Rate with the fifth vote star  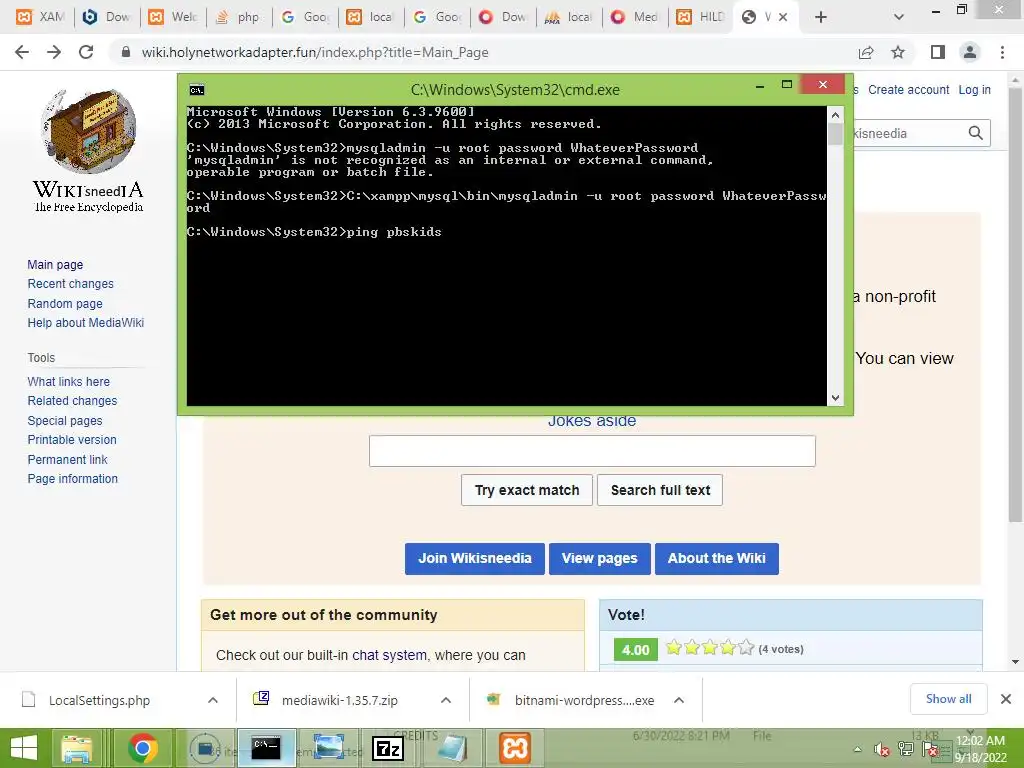click(x=746, y=648)
